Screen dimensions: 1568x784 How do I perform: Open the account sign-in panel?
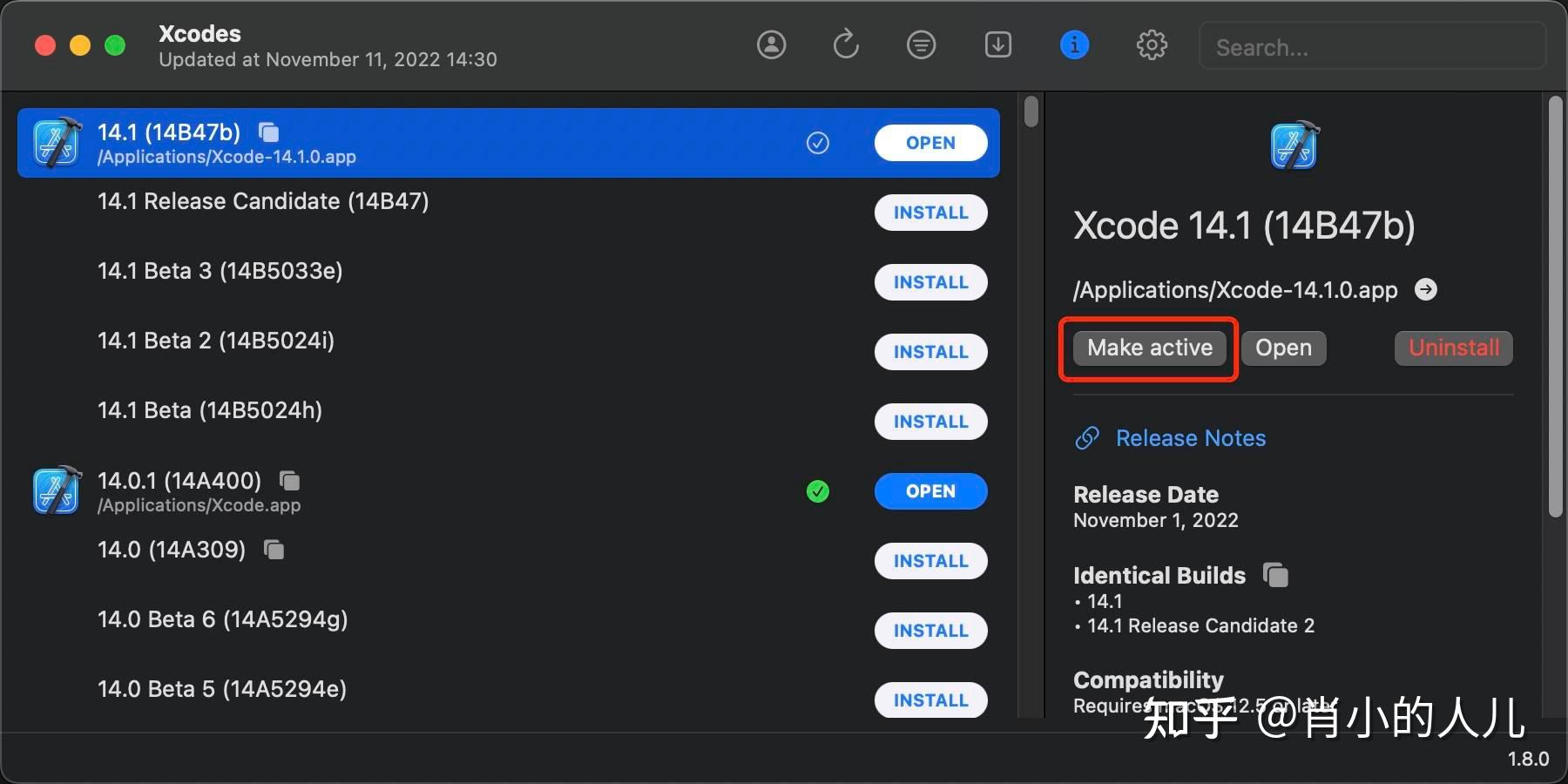click(x=772, y=44)
